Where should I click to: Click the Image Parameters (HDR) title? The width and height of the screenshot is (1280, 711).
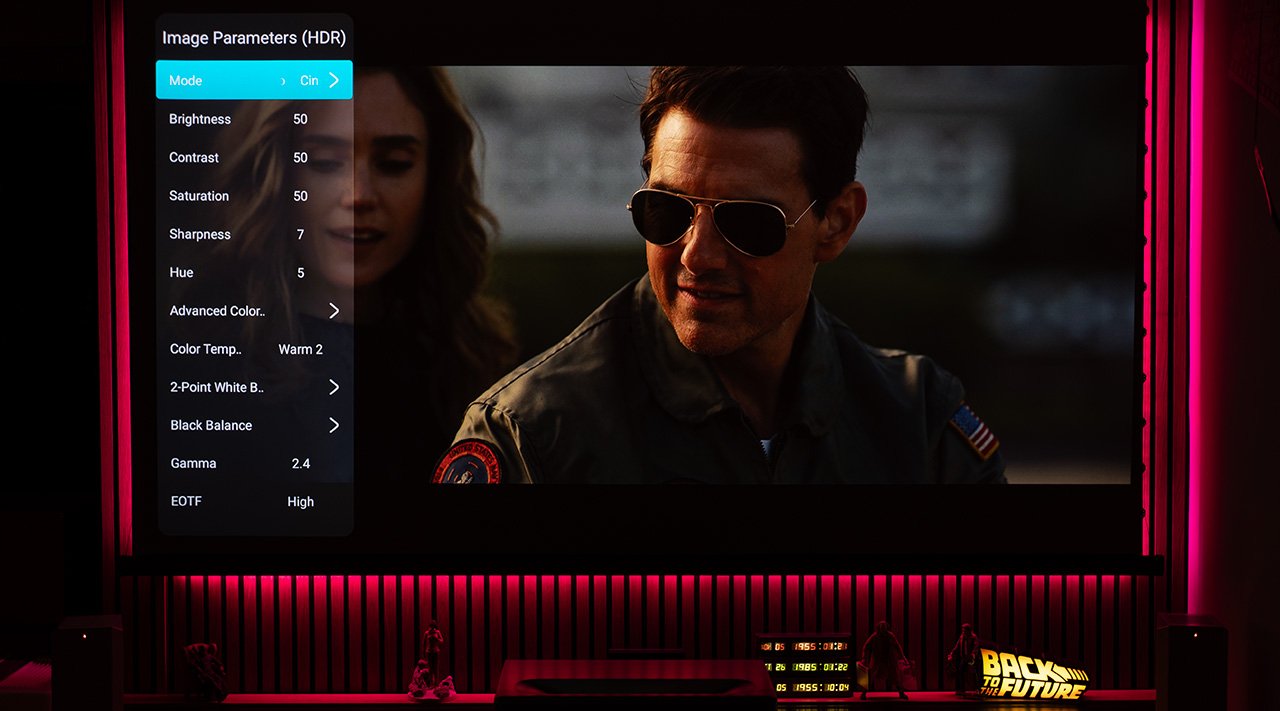[x=254, y=38]
